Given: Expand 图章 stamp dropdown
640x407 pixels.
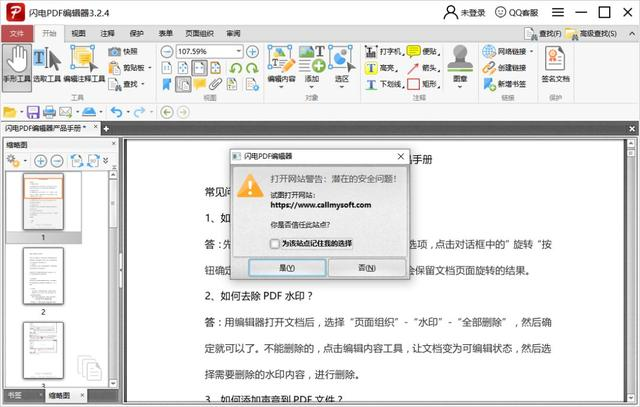Looking at the screenshot, I should point(460,87).
